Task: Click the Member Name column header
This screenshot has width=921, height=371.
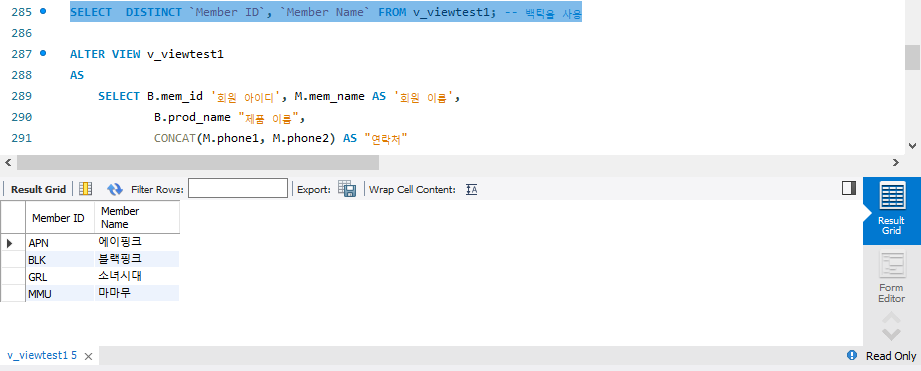Action: pyautogui.click(x=137, y=218)
